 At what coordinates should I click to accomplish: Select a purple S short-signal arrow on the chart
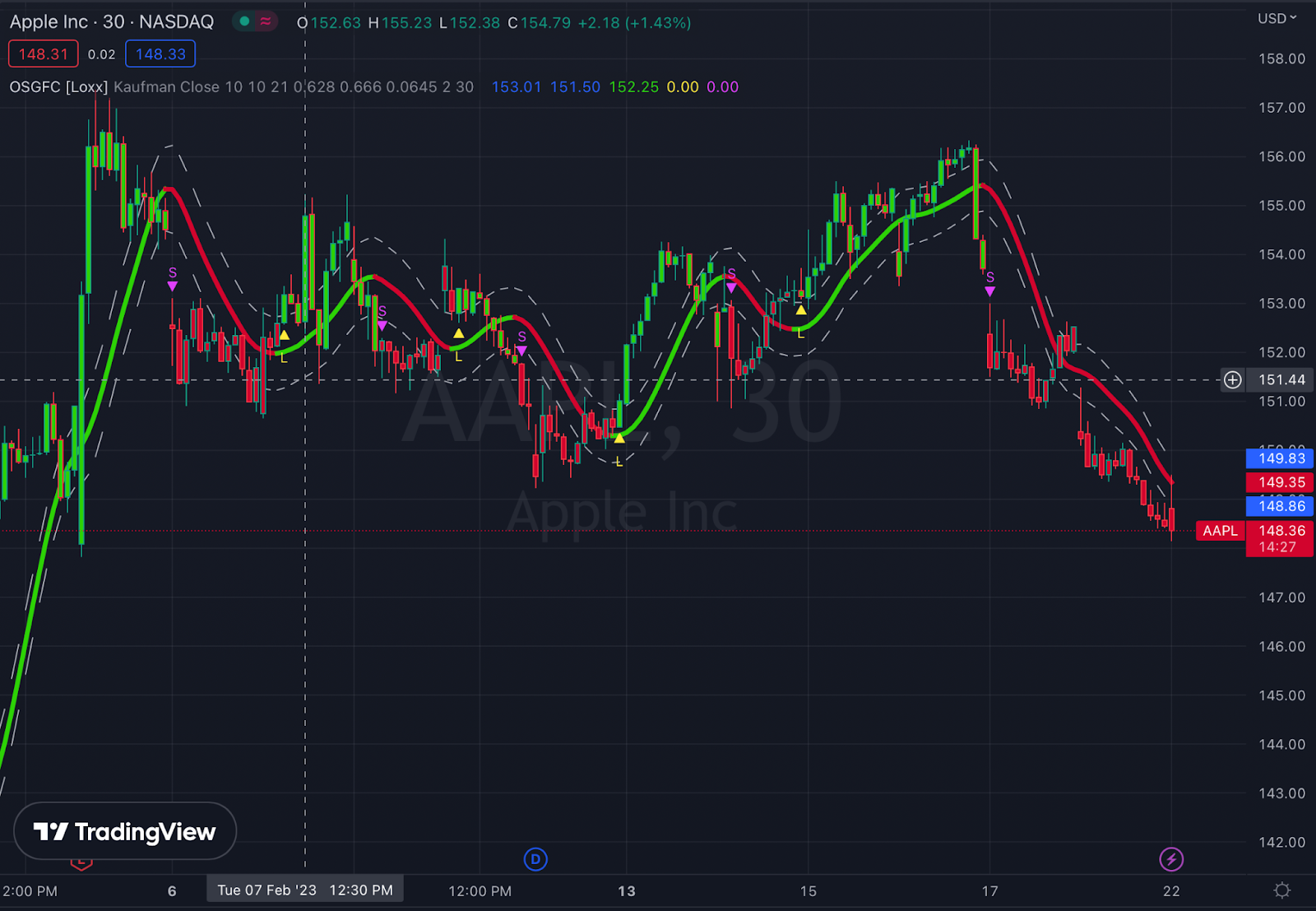[x=173, y=285]
